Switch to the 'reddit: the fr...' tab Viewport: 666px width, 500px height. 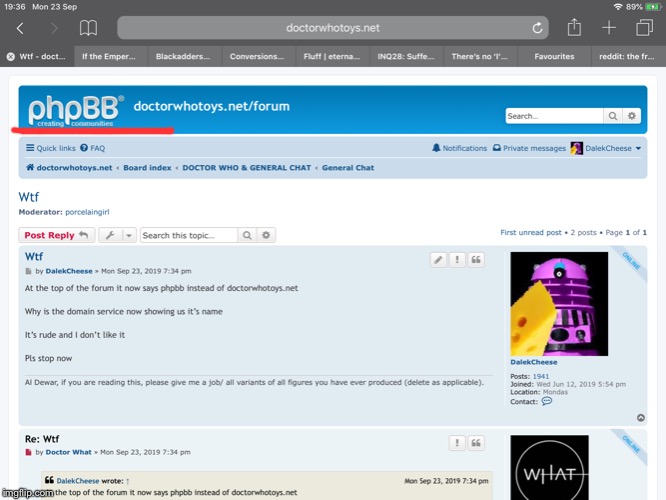click(627, 56)
